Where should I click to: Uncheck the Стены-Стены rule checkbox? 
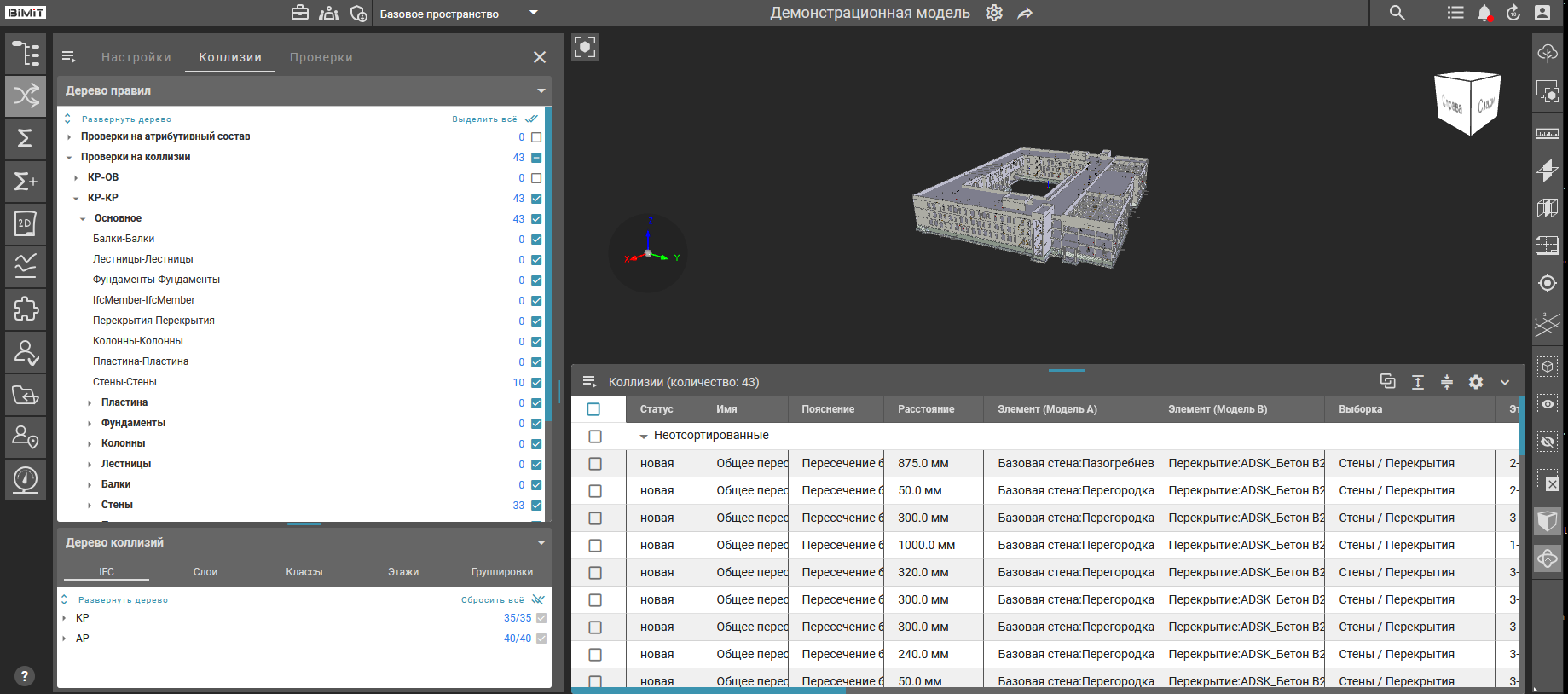point(536,383)
